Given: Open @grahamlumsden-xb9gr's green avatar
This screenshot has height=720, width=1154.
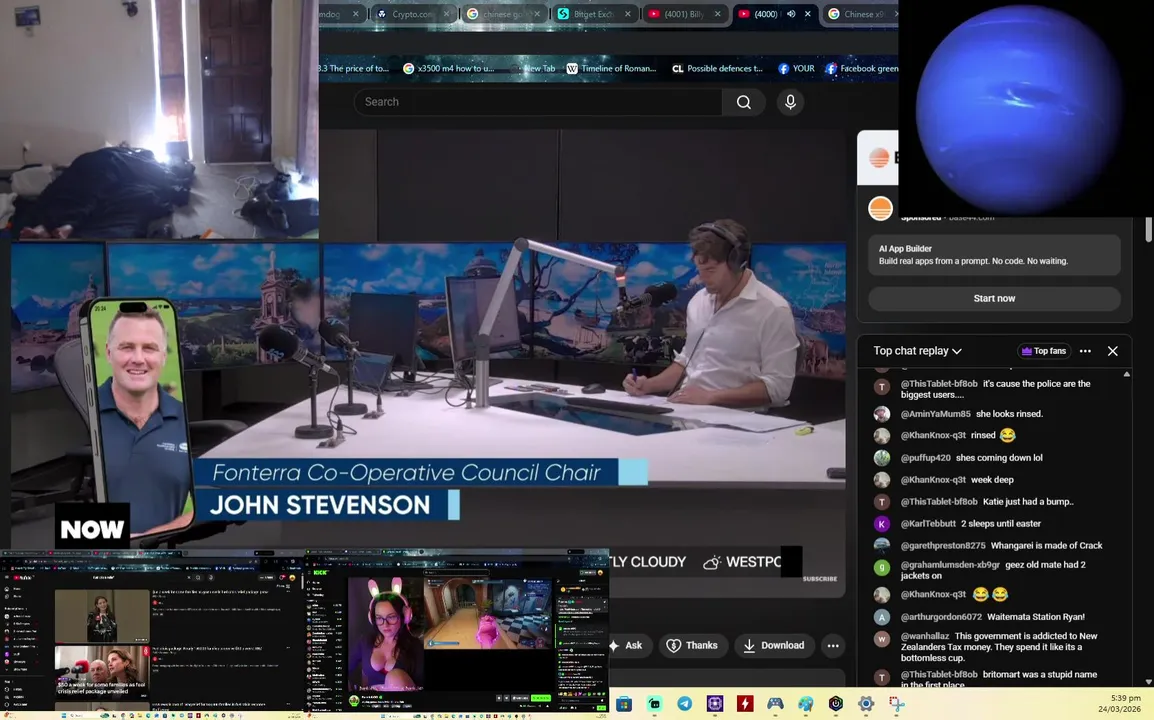Looking at the screenshot, I should pos(882,568).
